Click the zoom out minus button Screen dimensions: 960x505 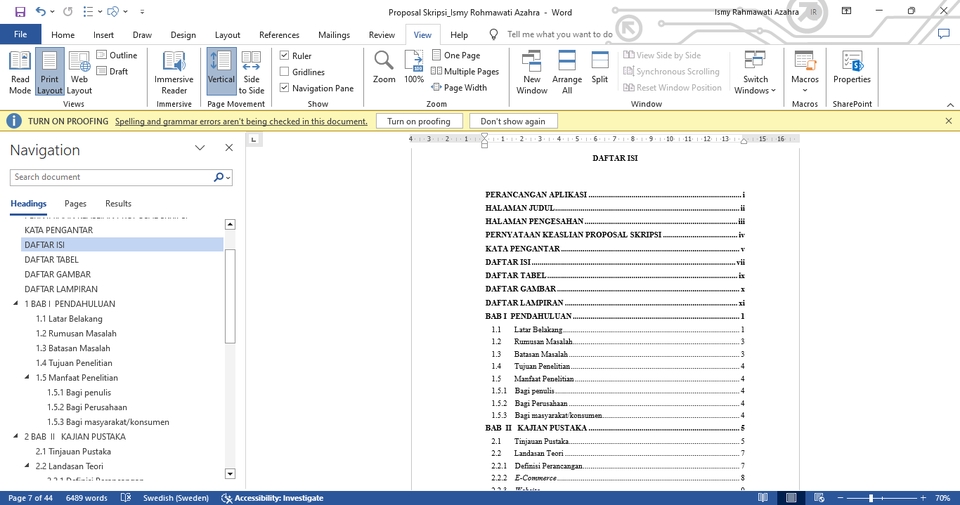pos(841,498)
